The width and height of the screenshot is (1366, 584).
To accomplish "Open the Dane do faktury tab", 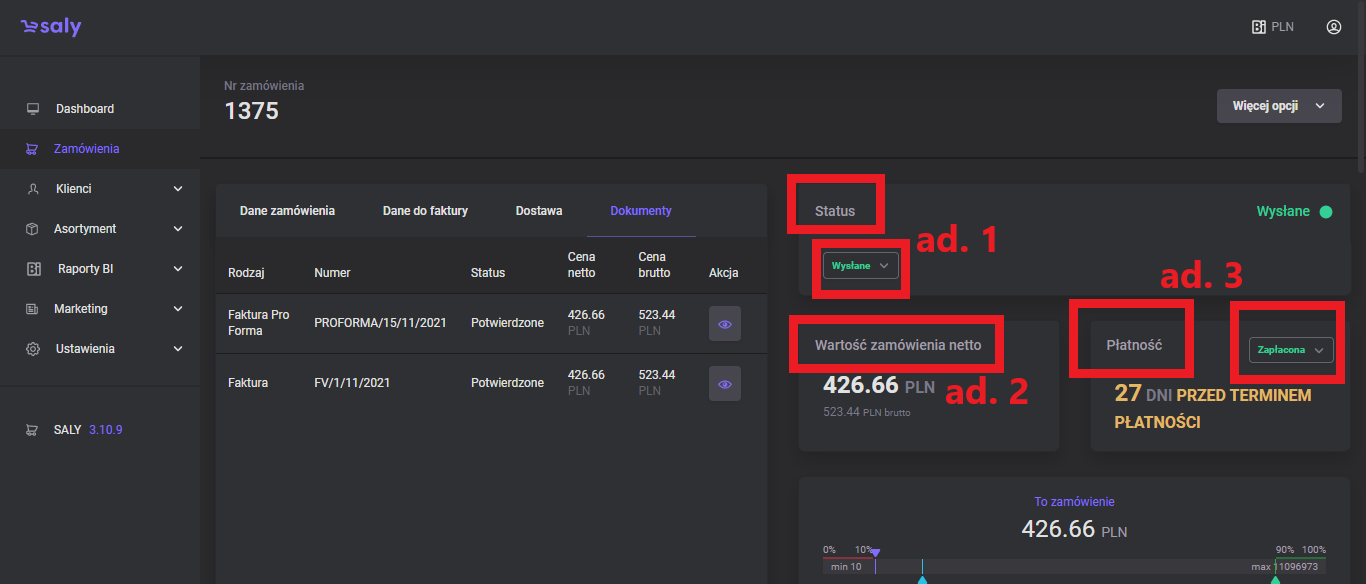I will click(425, 211).
